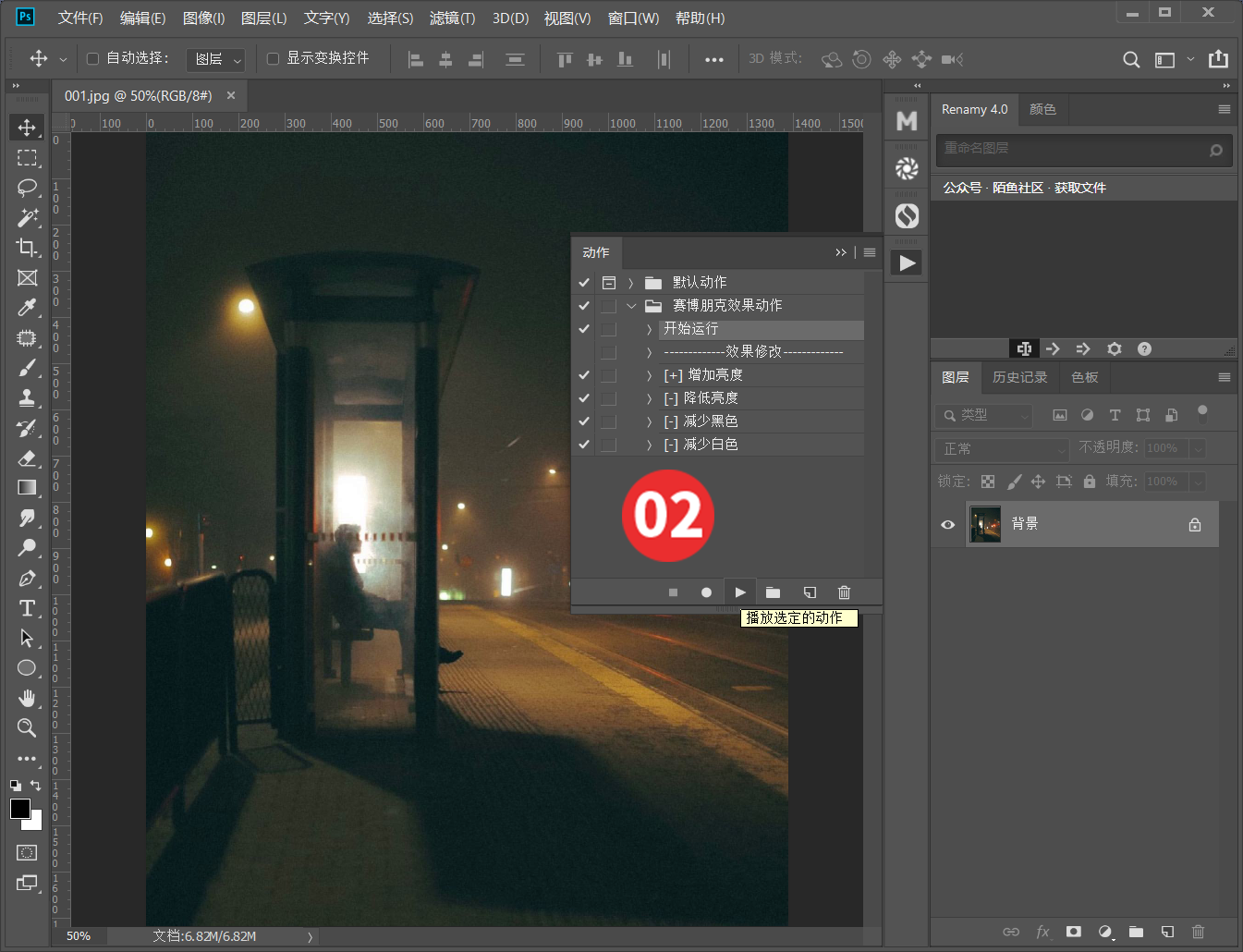Click the foreground color swatch

point(20,809)
